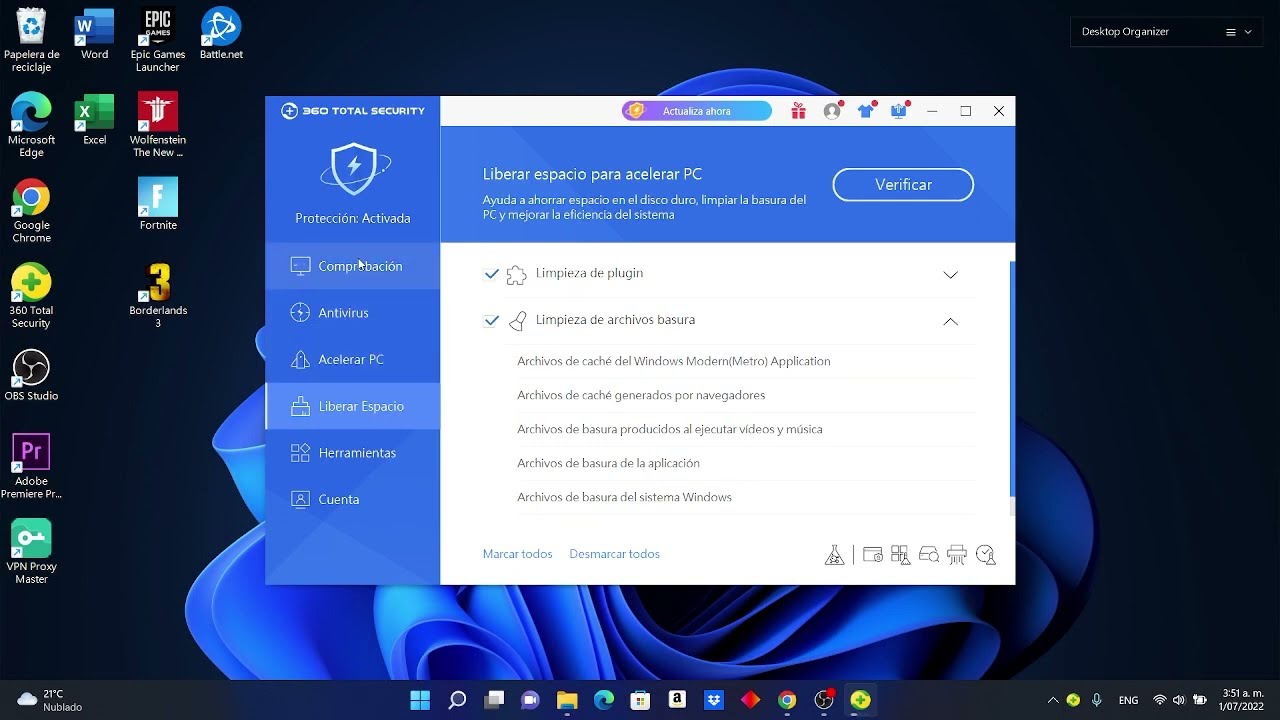1280x720 pixels.
Task: Open the system grid cleanup broom icon
Action: coord(900,555)
